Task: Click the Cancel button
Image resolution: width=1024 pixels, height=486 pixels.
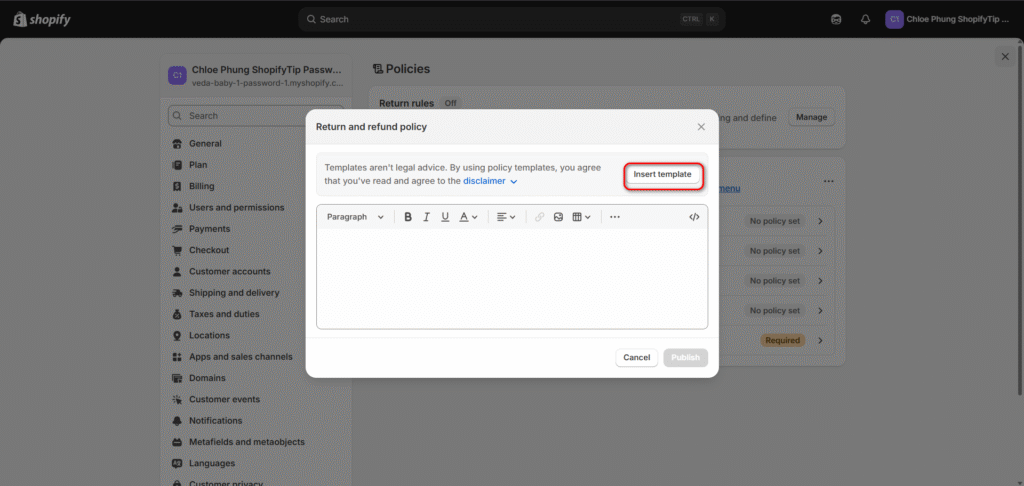Action: [x=637, y=358]
